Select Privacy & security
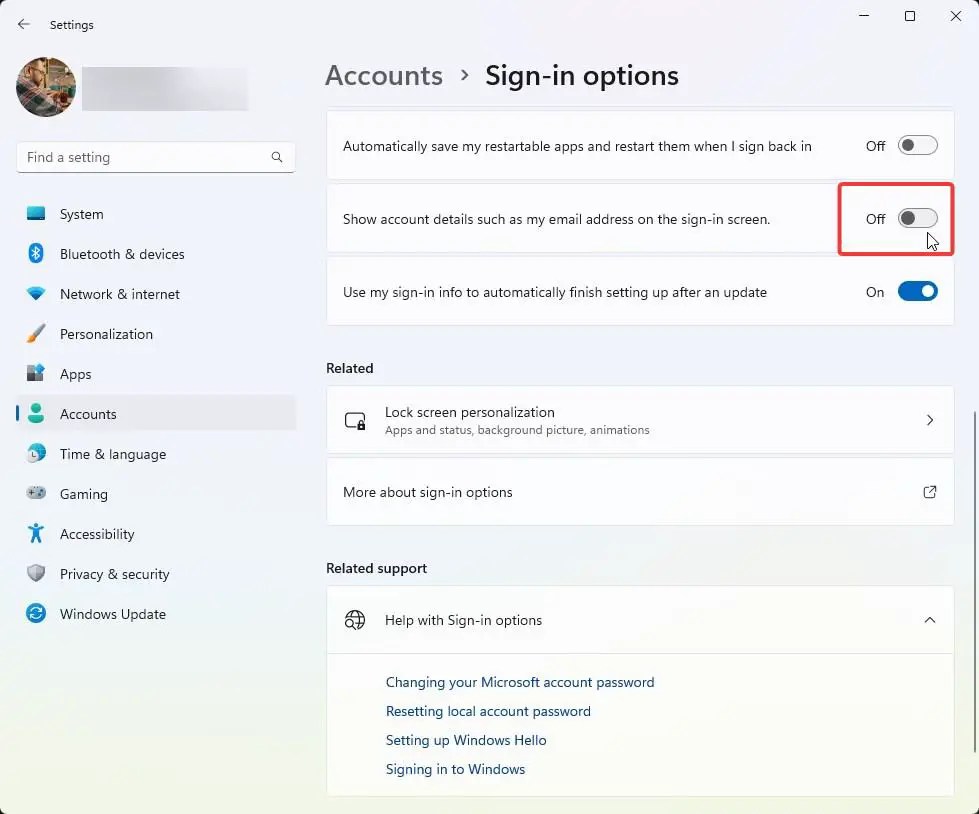The height and width of the screenshot is (814, 979). tap(156, 573)
